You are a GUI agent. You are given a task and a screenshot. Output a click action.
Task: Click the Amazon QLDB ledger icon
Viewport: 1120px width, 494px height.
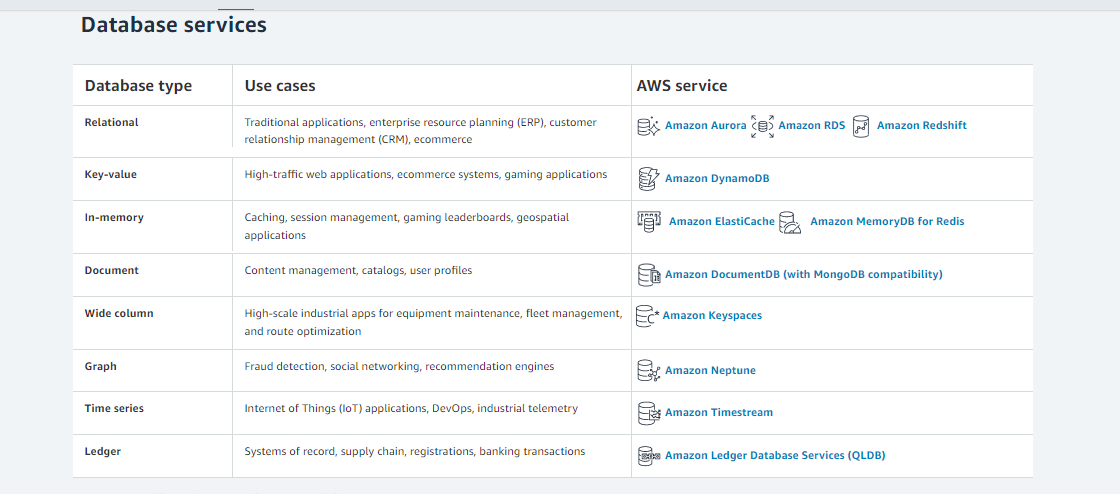[648, 456]
